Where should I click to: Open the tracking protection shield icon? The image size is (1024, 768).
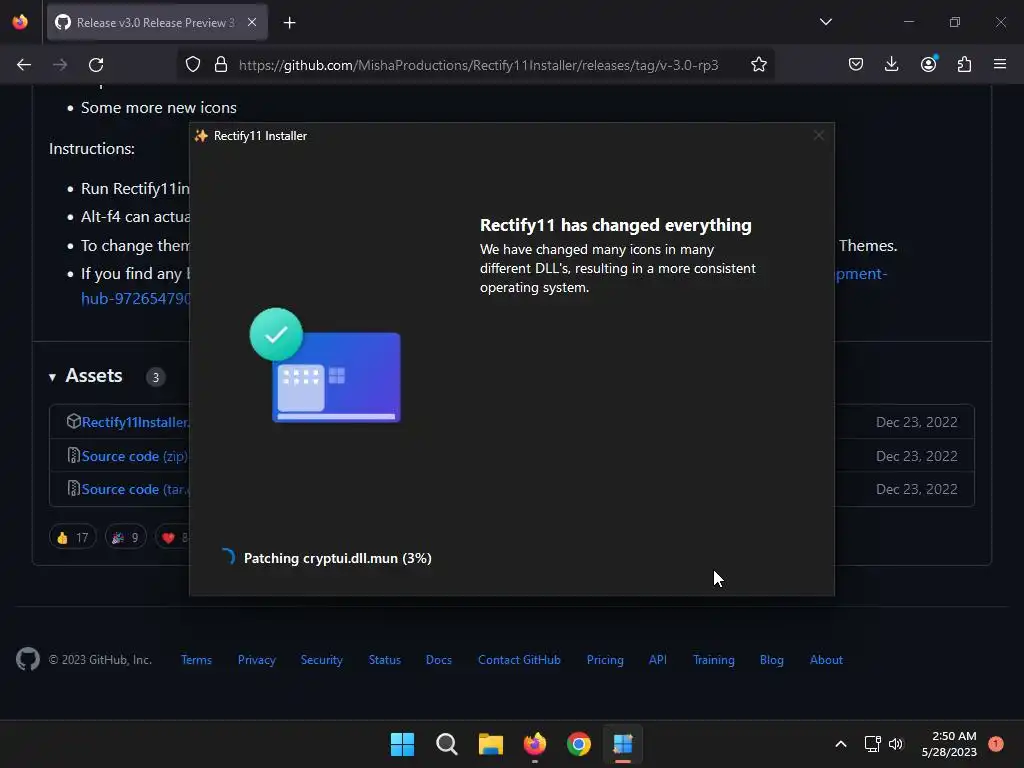coord(193,65)
